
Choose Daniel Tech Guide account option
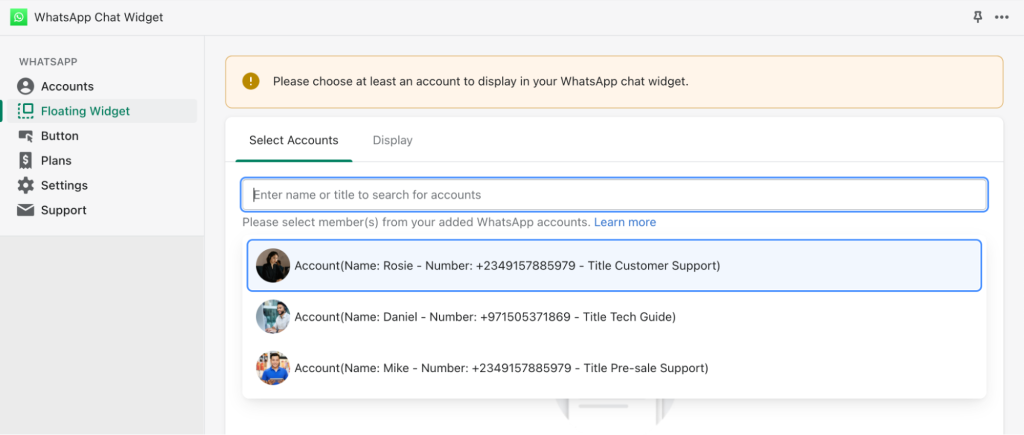point(614,317)
